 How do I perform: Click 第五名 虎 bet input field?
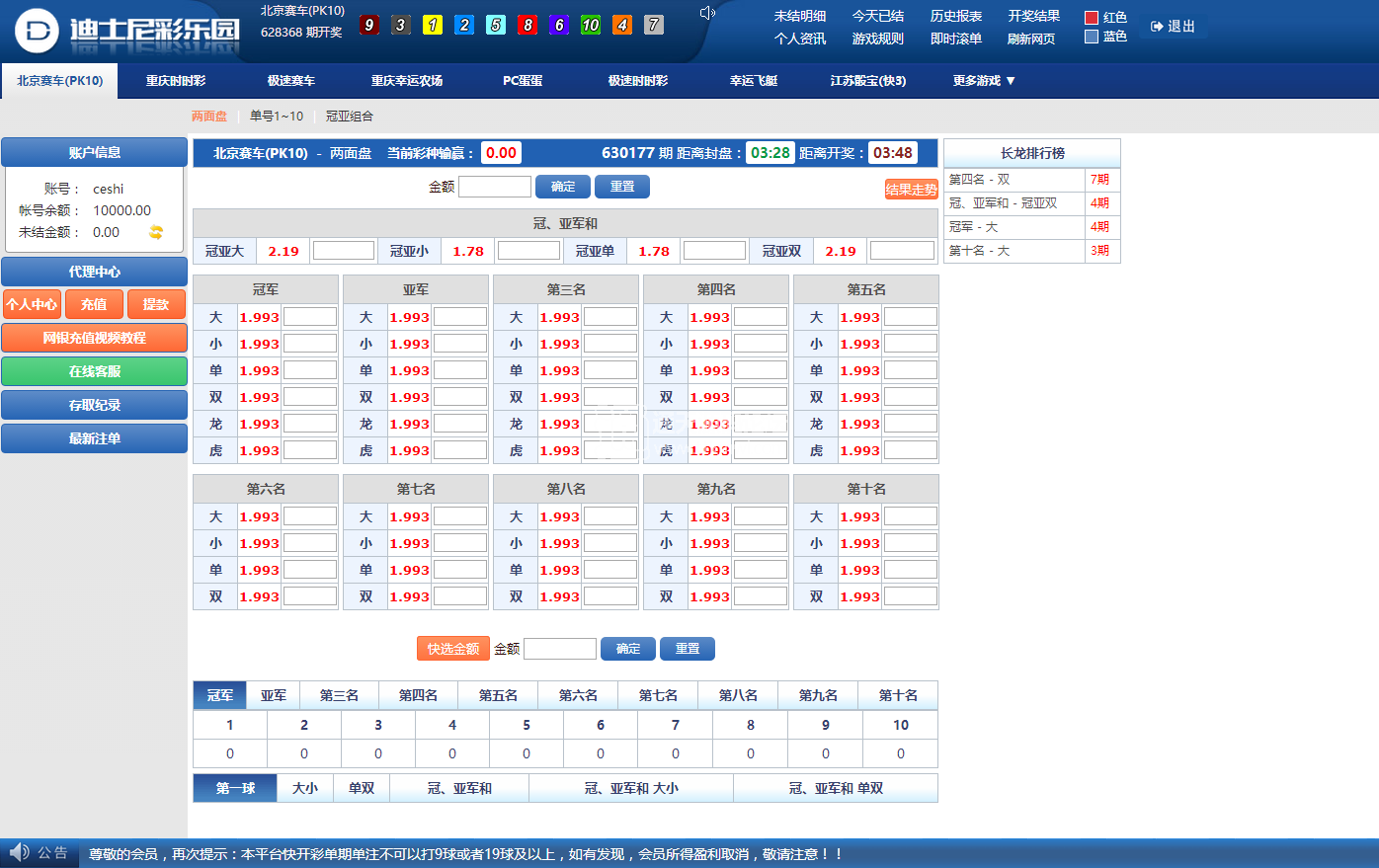(x=911, y=450)
